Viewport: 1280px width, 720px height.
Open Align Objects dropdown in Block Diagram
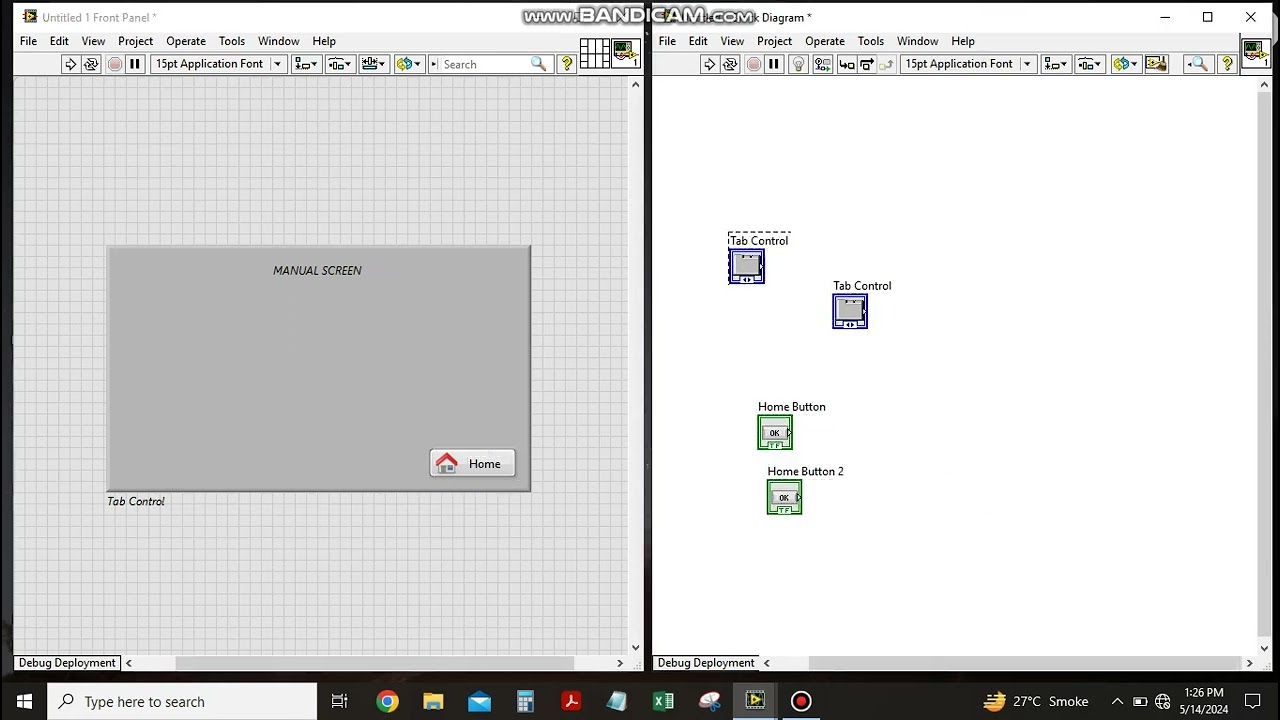(x=1054, y=64)
